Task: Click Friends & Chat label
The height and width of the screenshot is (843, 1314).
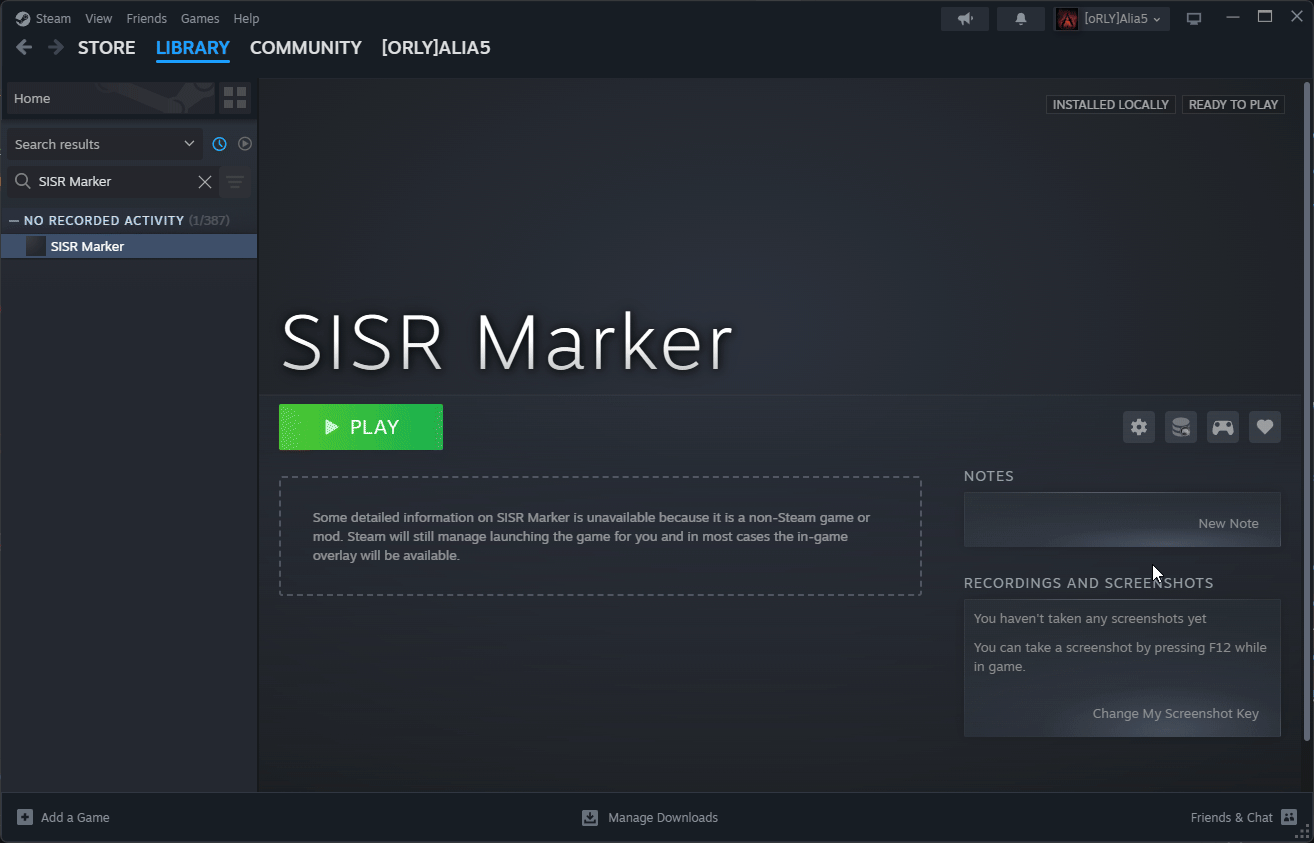Action: click(1231, 817)
